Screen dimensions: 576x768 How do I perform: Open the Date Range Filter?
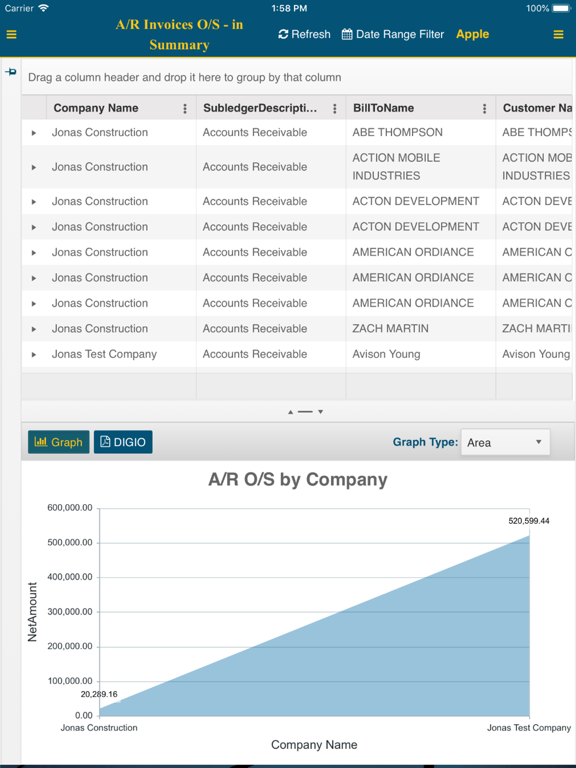tap(393, 34)
